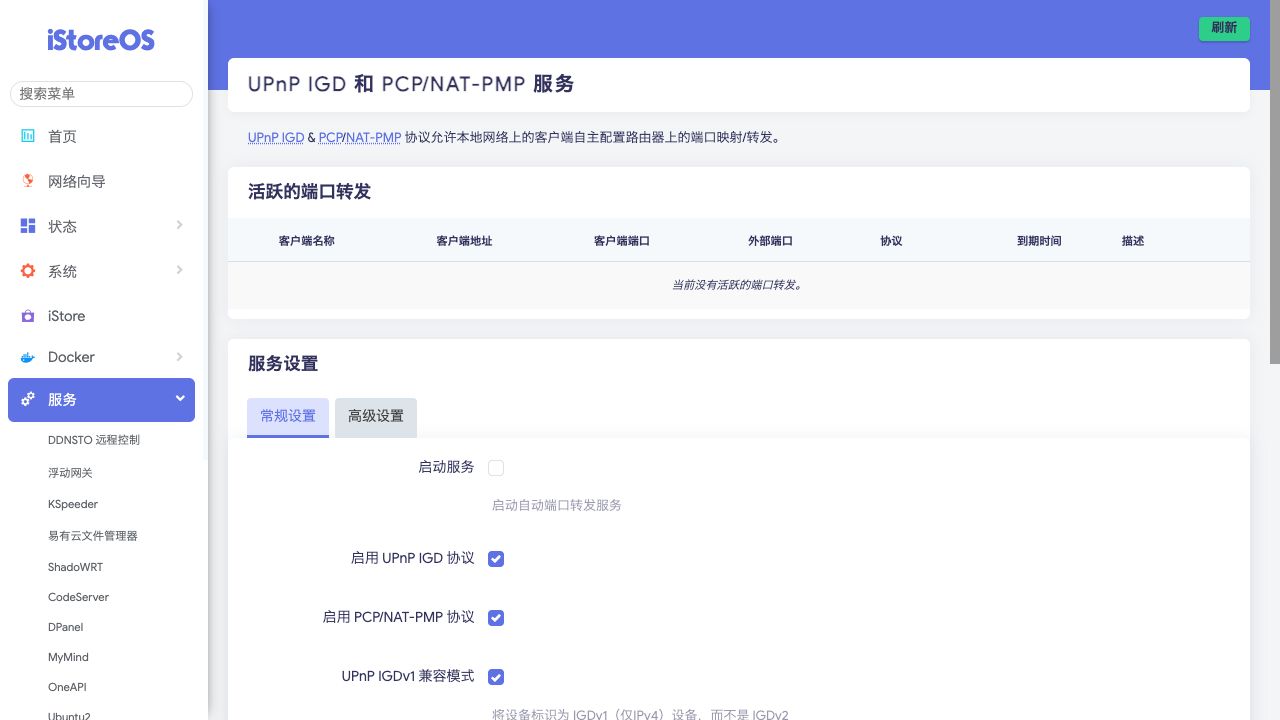1280x720 pixels.
Task: Click the home dashboard icon in sidebar
Action: click(x=28, y=136)
